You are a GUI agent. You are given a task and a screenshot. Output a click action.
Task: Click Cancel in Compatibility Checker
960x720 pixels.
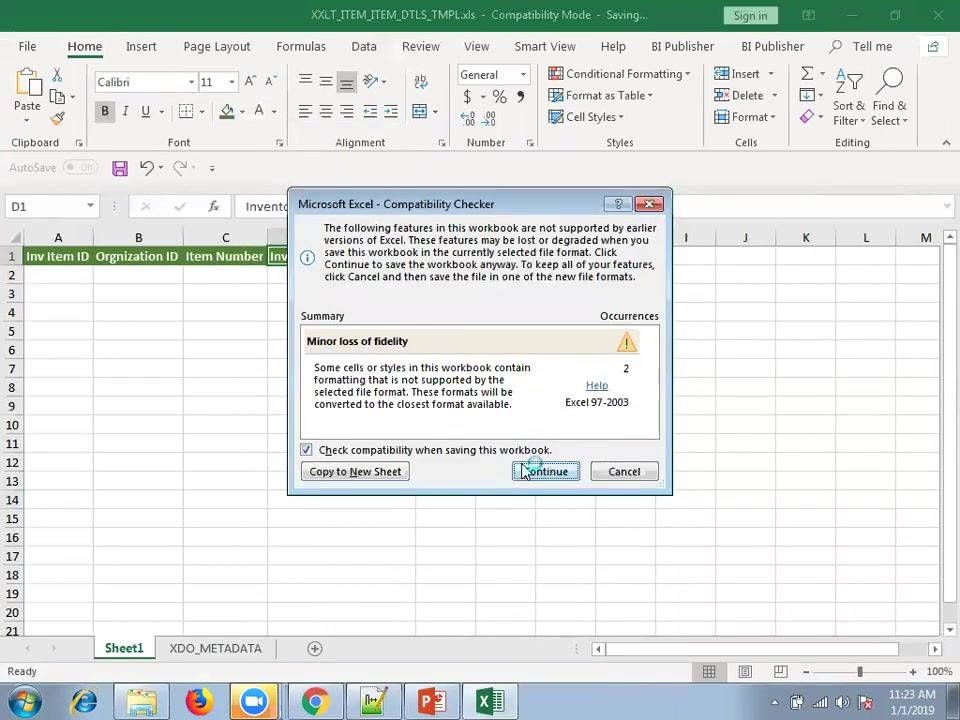click(624, 471)
